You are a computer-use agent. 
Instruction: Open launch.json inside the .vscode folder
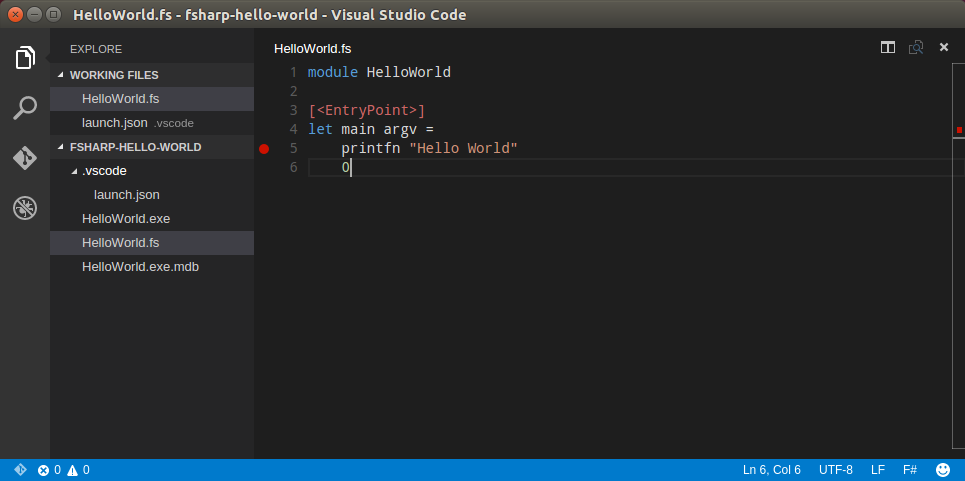[151, 195]
